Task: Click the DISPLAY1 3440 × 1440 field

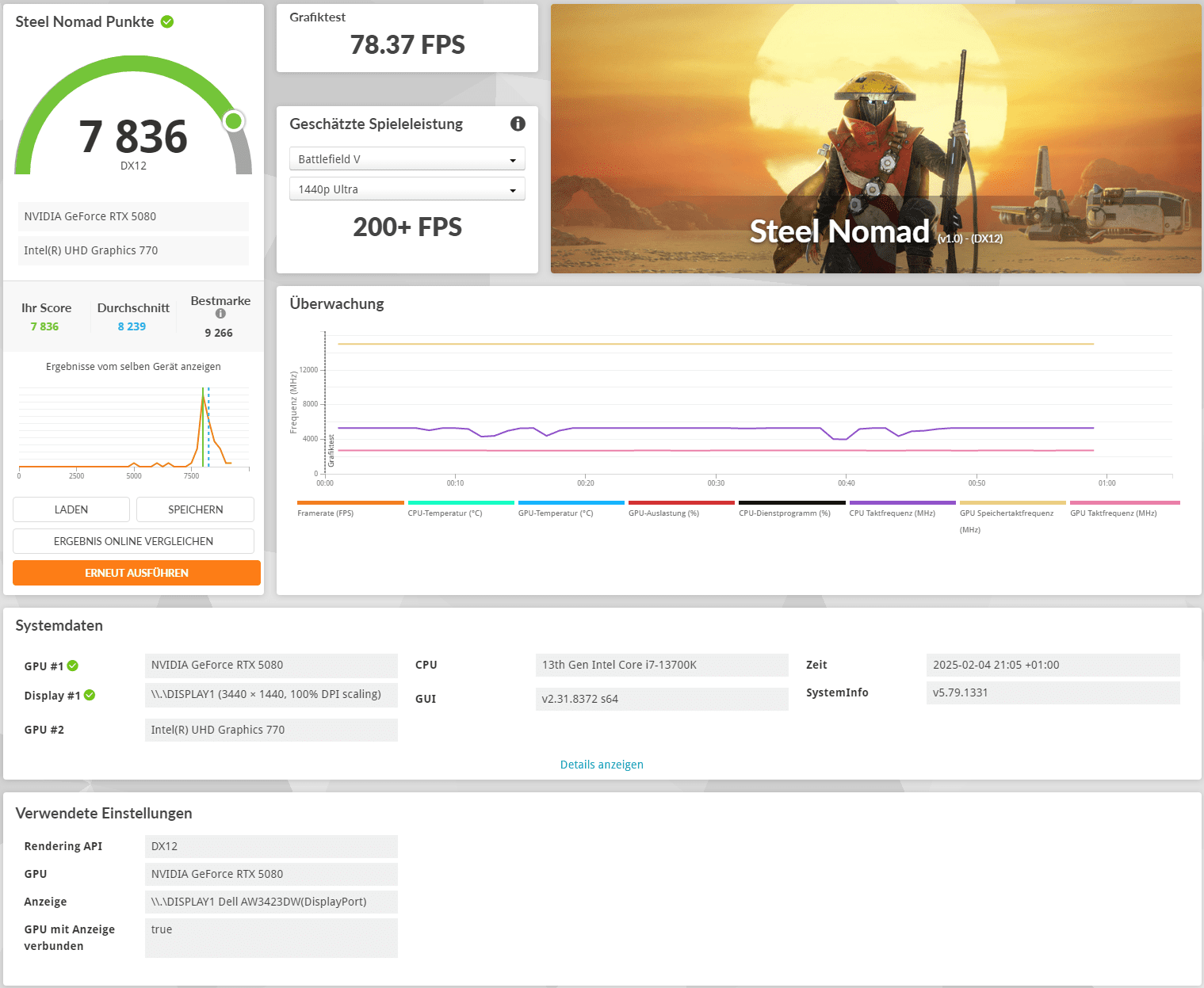Action: click(271, 694)
